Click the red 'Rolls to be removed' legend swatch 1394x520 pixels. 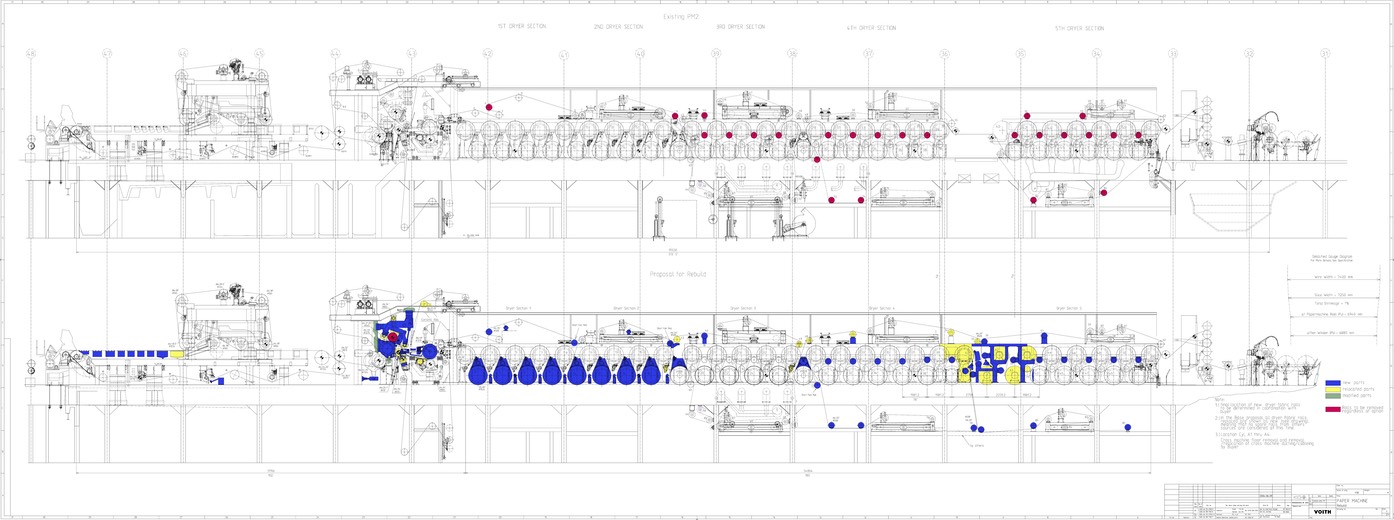pyautogui.click(x=1333, y=409)
